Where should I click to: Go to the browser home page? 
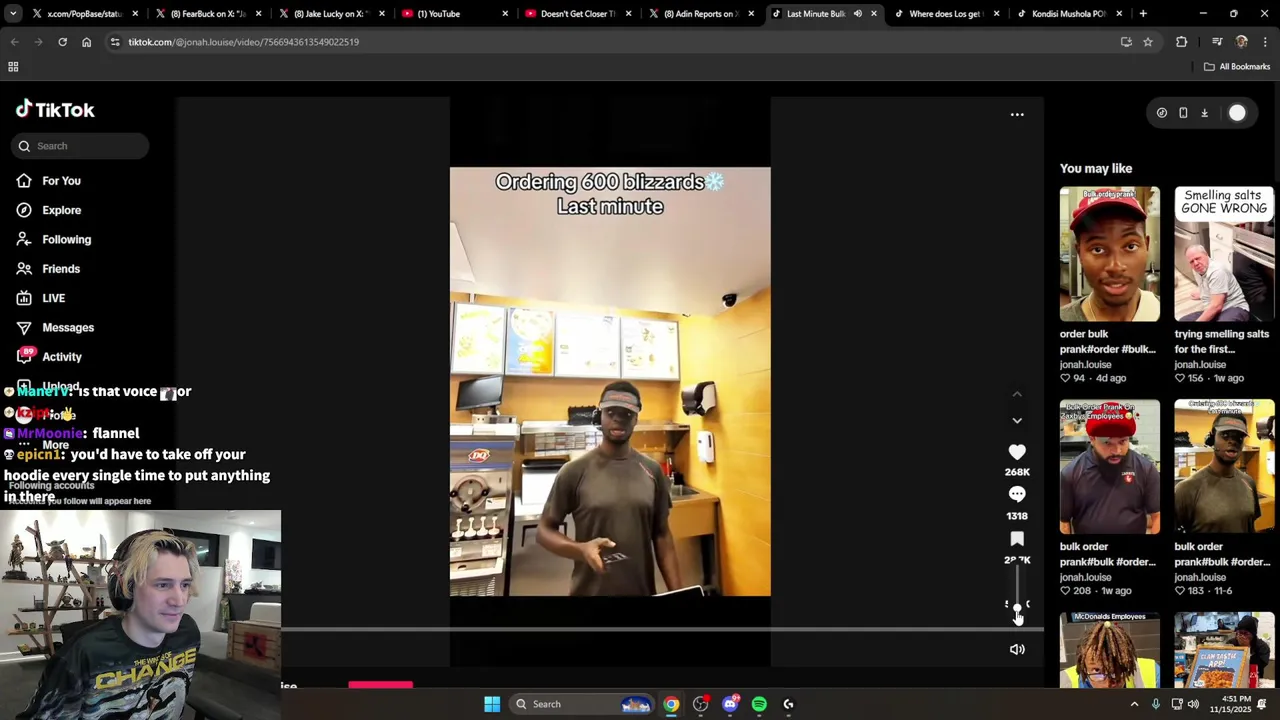click(86, 42)
